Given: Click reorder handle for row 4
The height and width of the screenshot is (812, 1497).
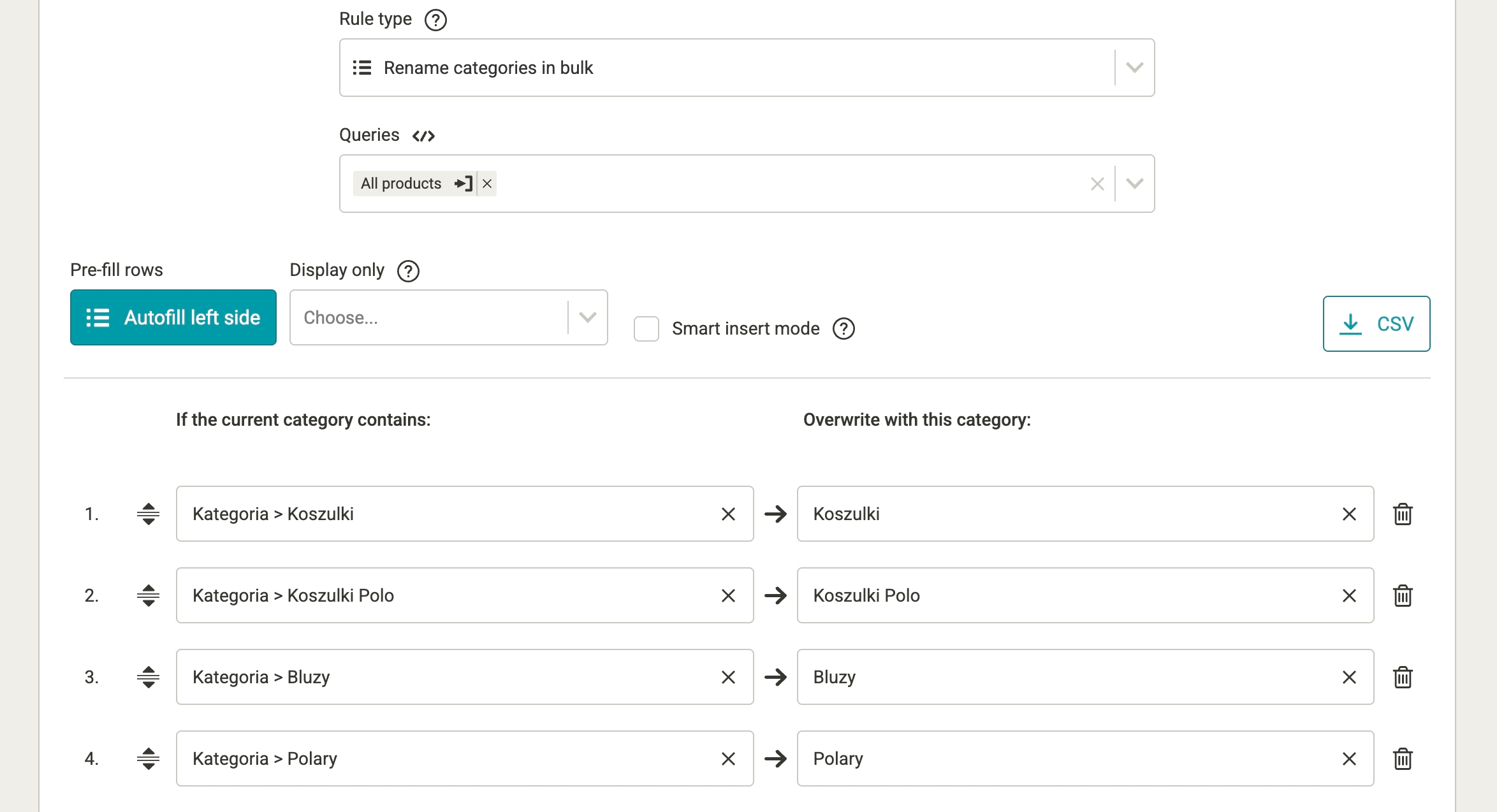Looking at the screenshot, I should click(148, 758).
